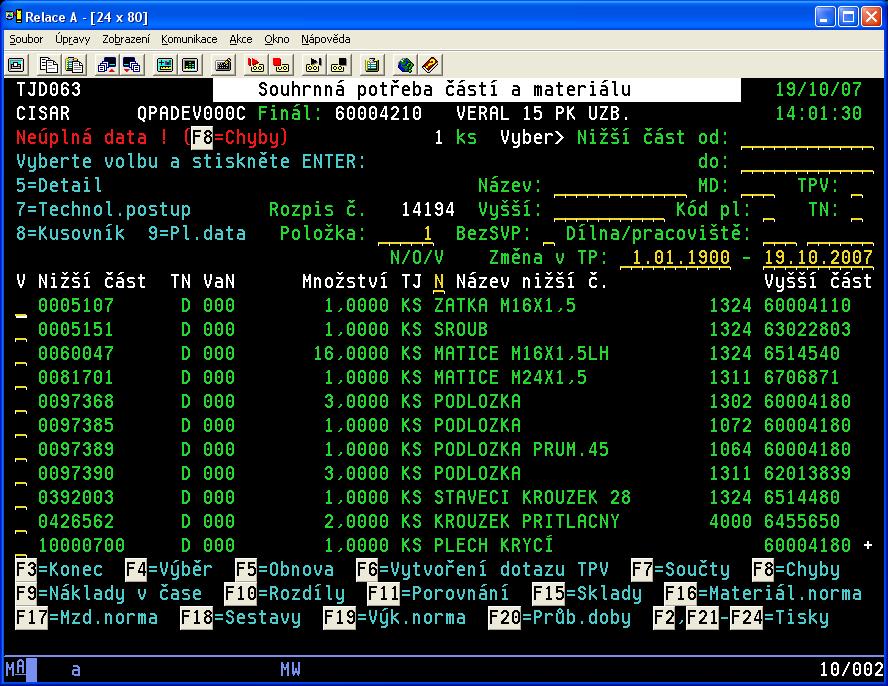Viewport: 888px width, 686px height.
Task: Stop macro recording with the red square icon
Action: tap(281, 65)
